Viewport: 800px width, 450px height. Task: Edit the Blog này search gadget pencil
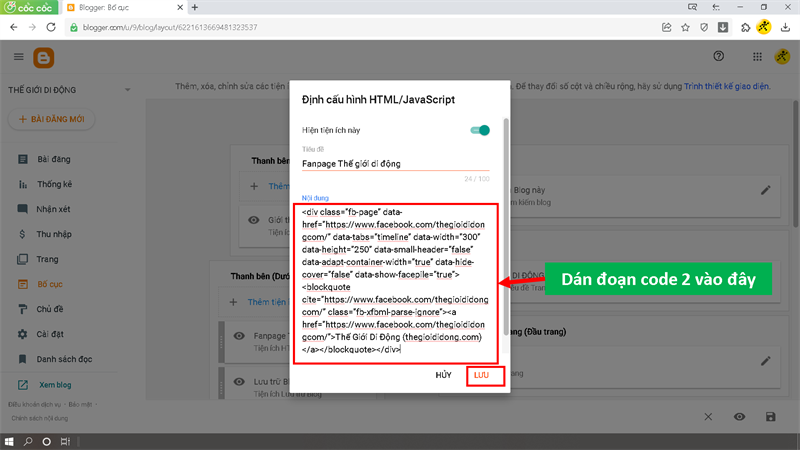click(x=766, y=190)
